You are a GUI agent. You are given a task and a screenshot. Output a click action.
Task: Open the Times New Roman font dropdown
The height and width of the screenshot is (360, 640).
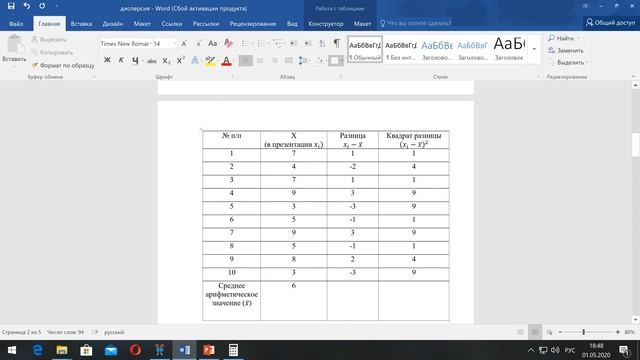[151, 43]
